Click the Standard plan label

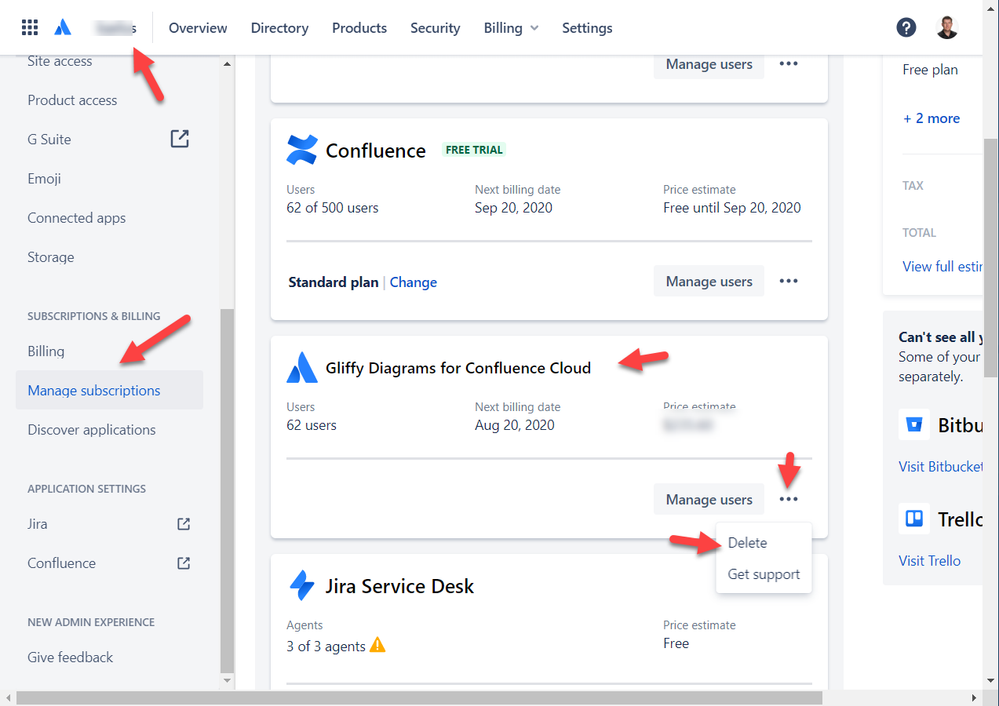pyautogui.click(x=333, y=282)
